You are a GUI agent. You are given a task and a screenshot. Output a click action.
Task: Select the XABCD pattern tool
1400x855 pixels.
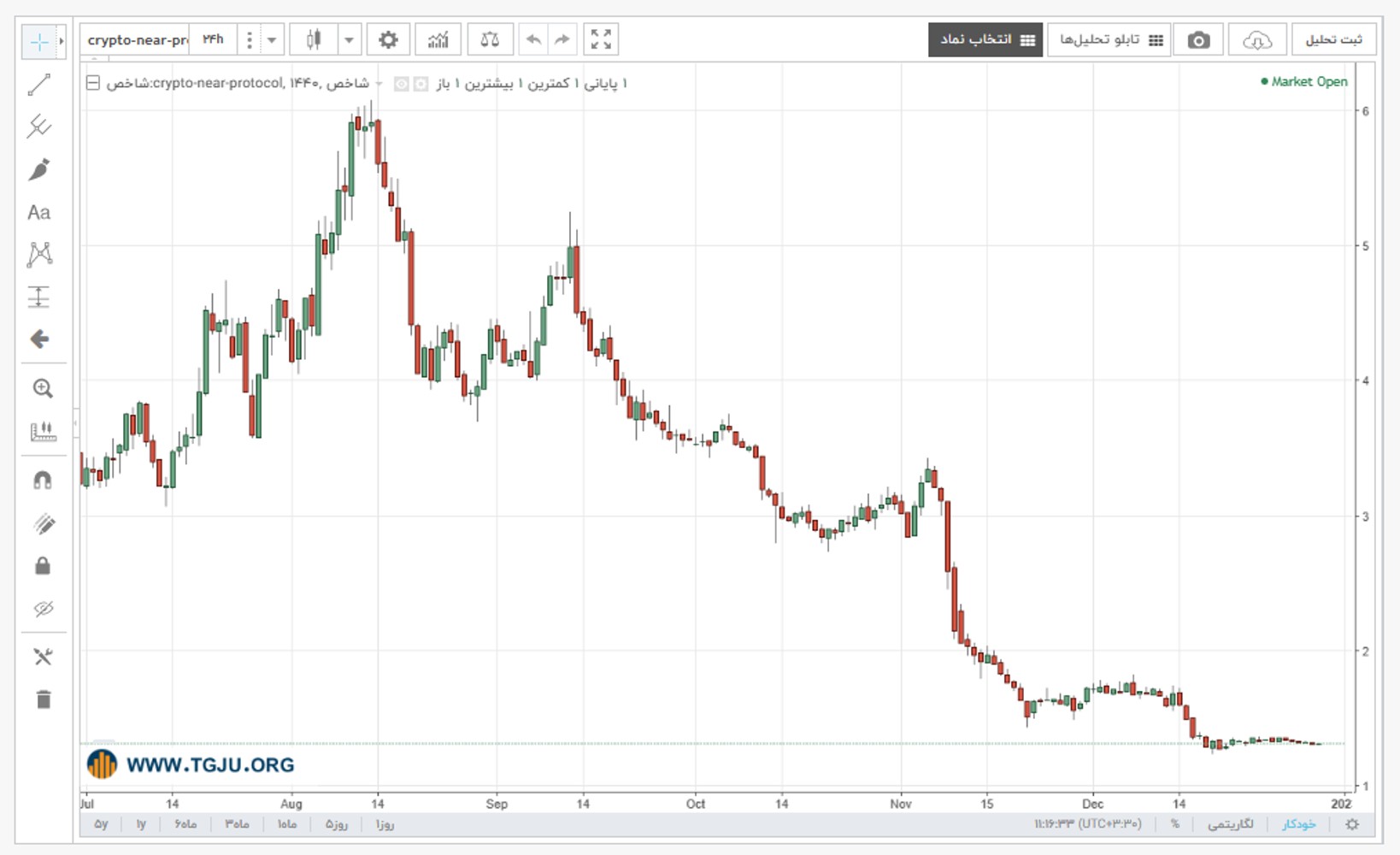tap(39, 254)
